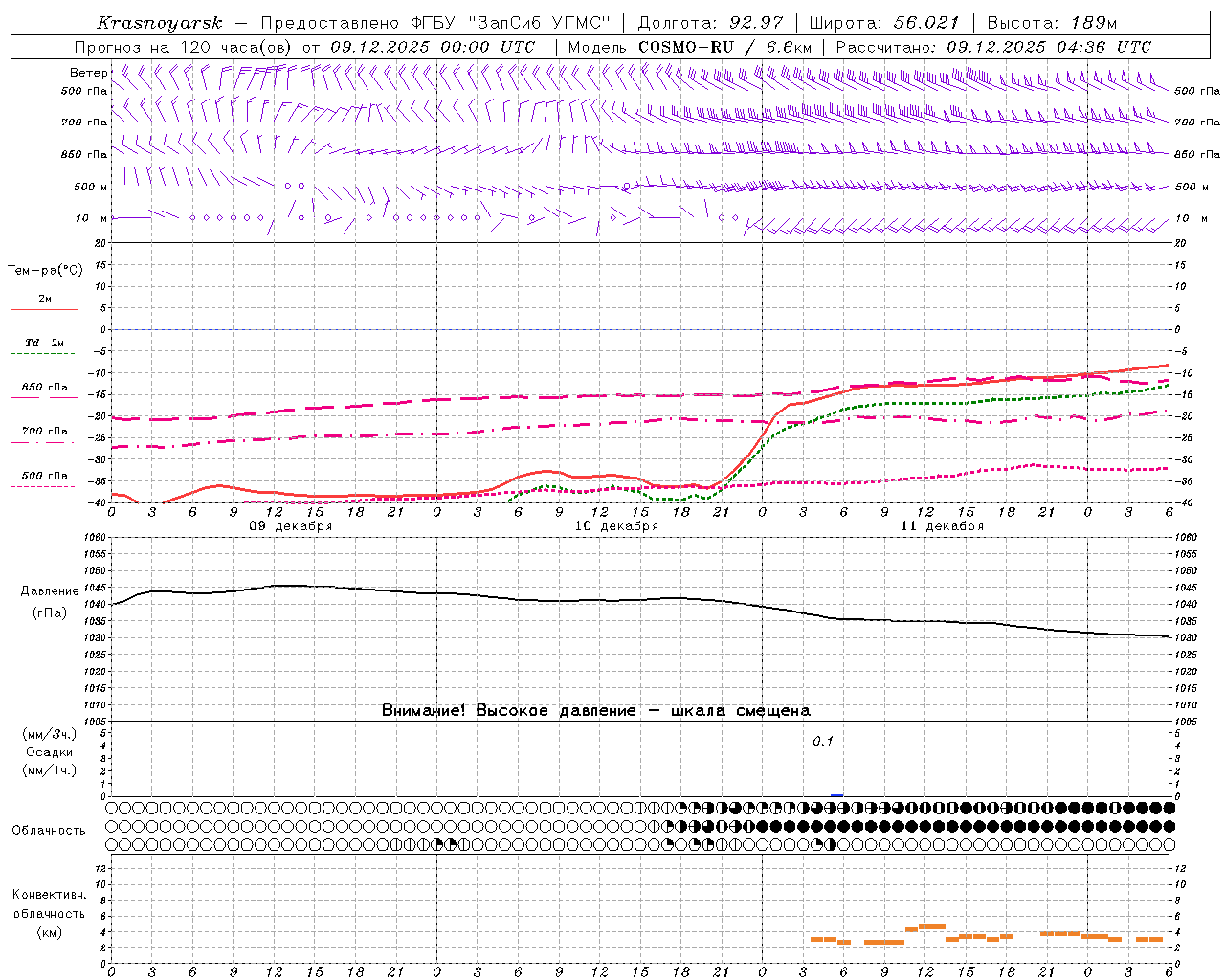
Task: Click the Krasnoyarsk station title
Action: [160, 23]
